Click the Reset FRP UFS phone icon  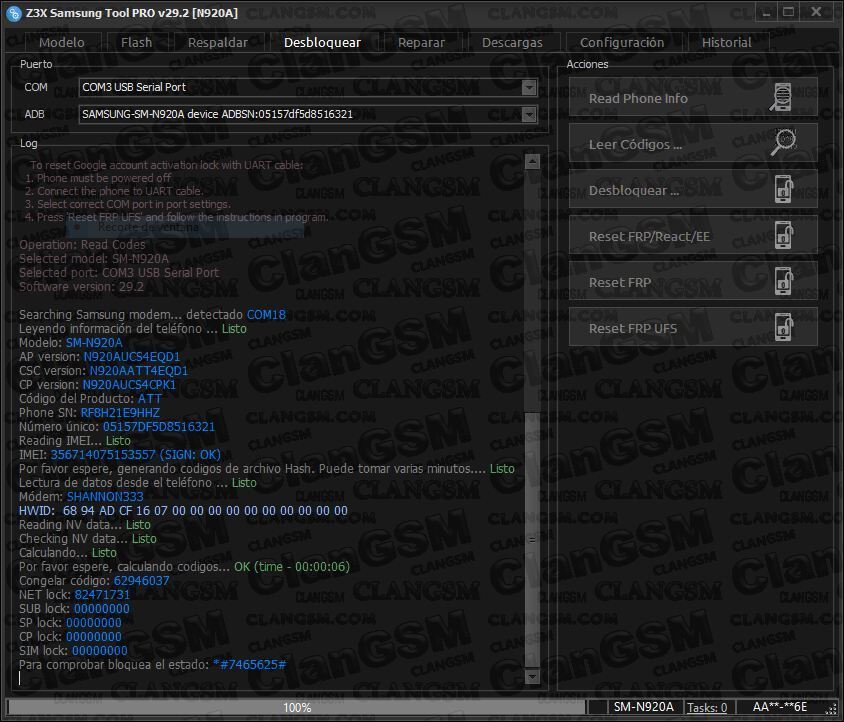tap(784, 327)
